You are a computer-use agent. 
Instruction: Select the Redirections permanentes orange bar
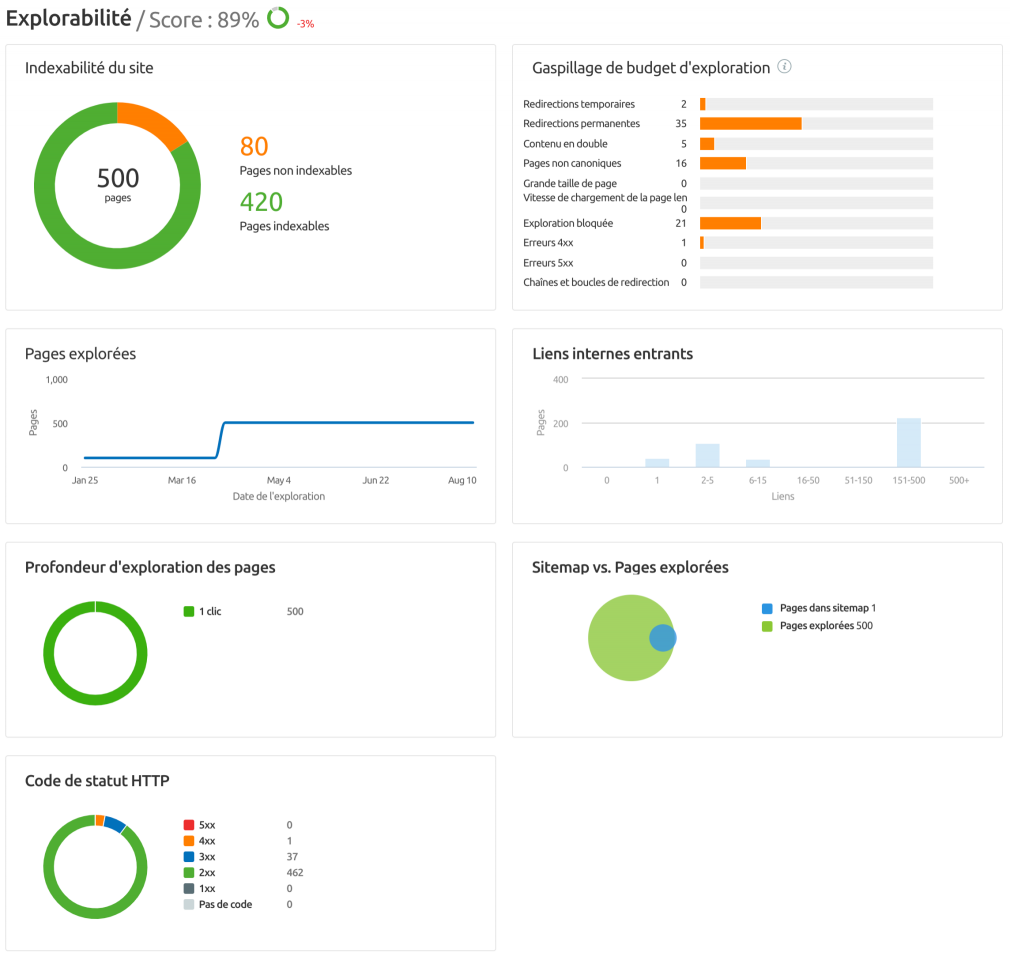pyautogui.click(x=750, y=123)
